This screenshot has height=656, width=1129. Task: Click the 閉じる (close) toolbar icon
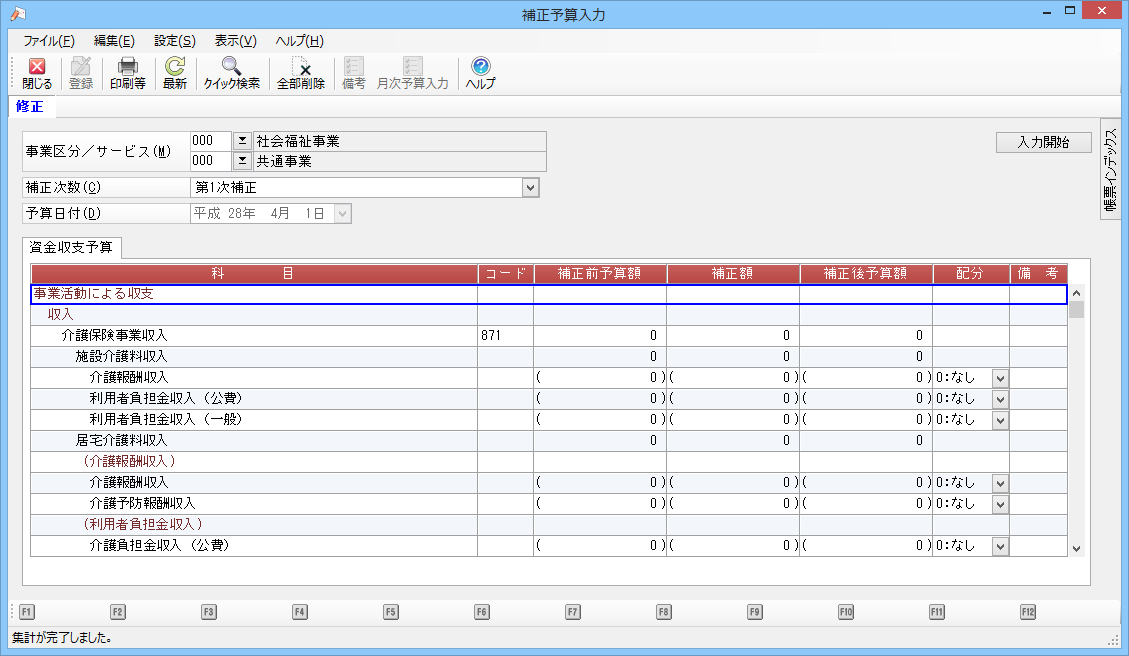pyautogui.click(x=37, y=73)
